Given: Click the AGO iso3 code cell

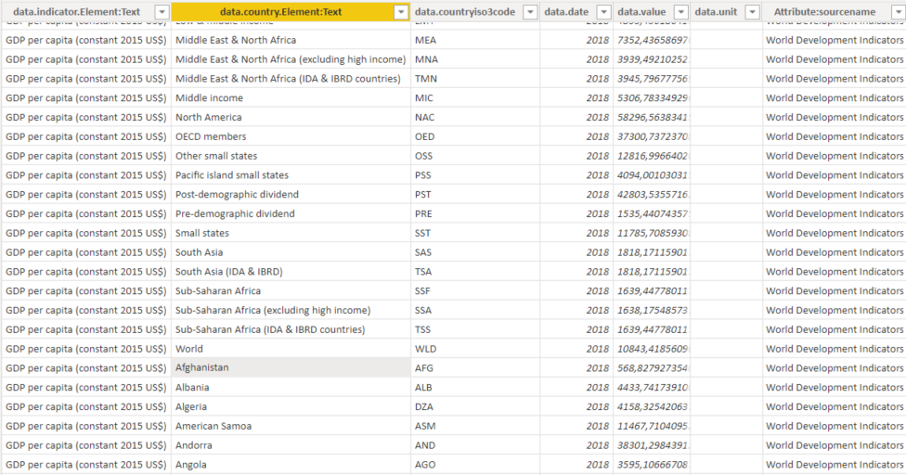Looking at the screenshot, I should click(x=475, y=465).
